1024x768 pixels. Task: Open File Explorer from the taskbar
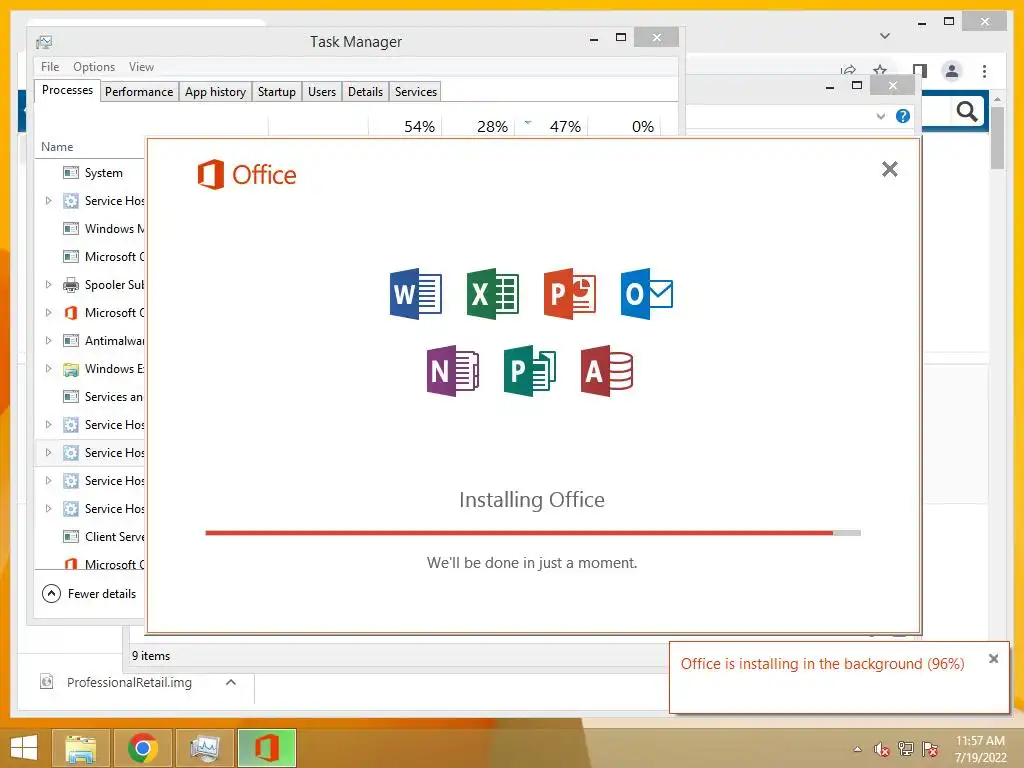[80, 748]
